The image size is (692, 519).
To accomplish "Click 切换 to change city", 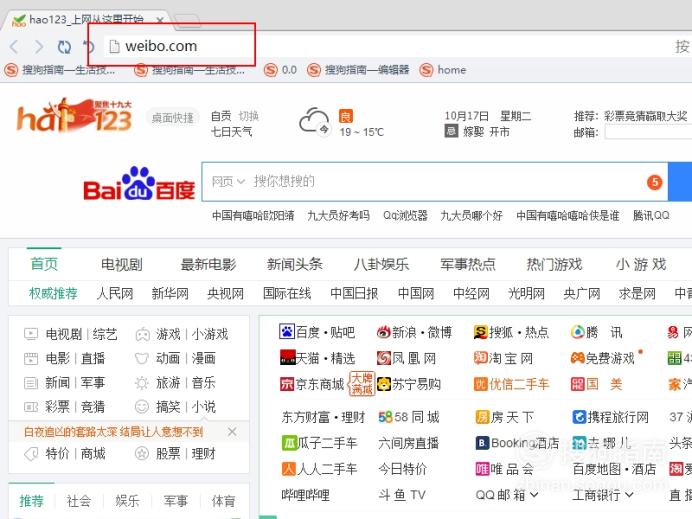I will (x=248, y=116).
